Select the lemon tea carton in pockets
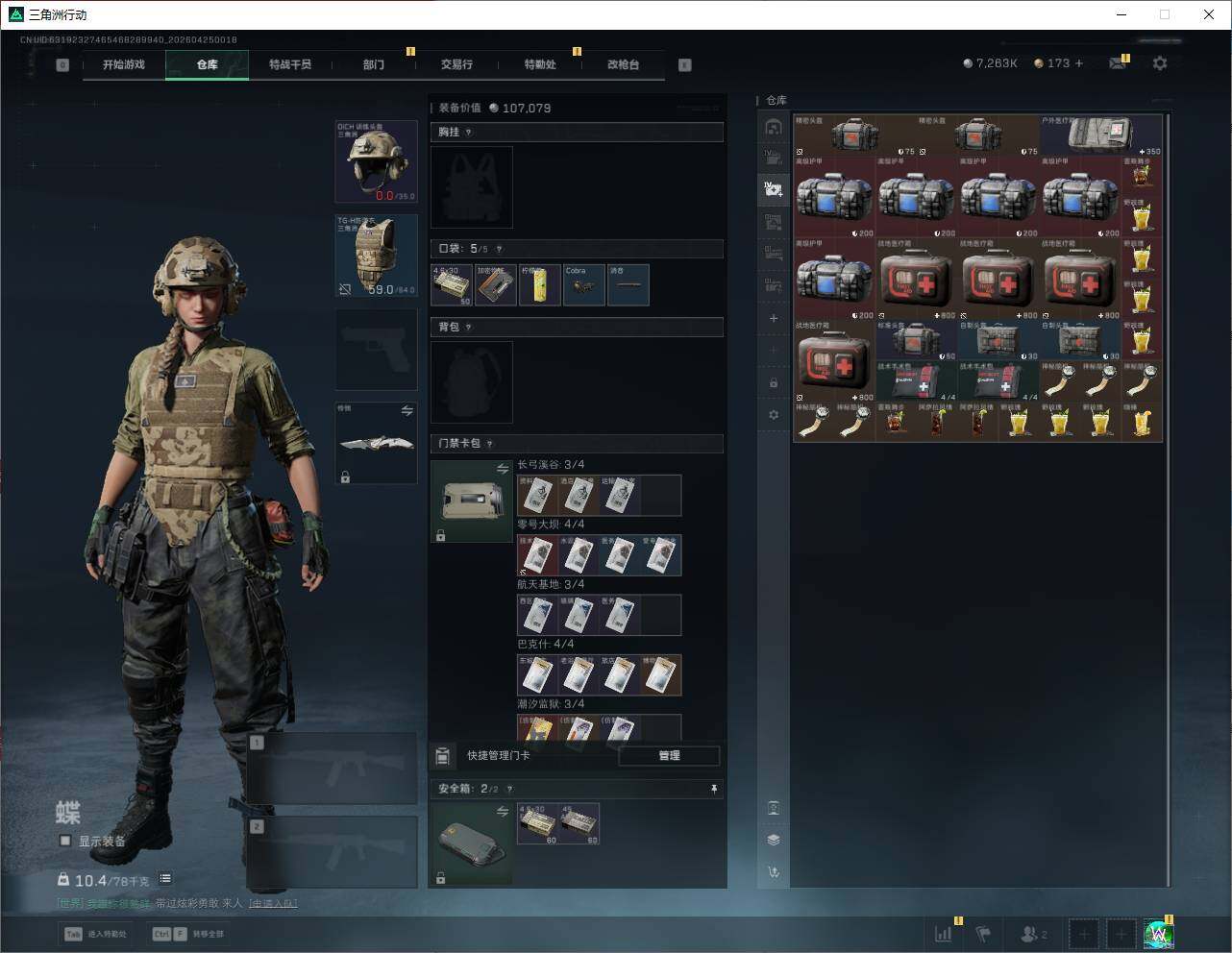The image size is (1232, 953). [540, 285]
